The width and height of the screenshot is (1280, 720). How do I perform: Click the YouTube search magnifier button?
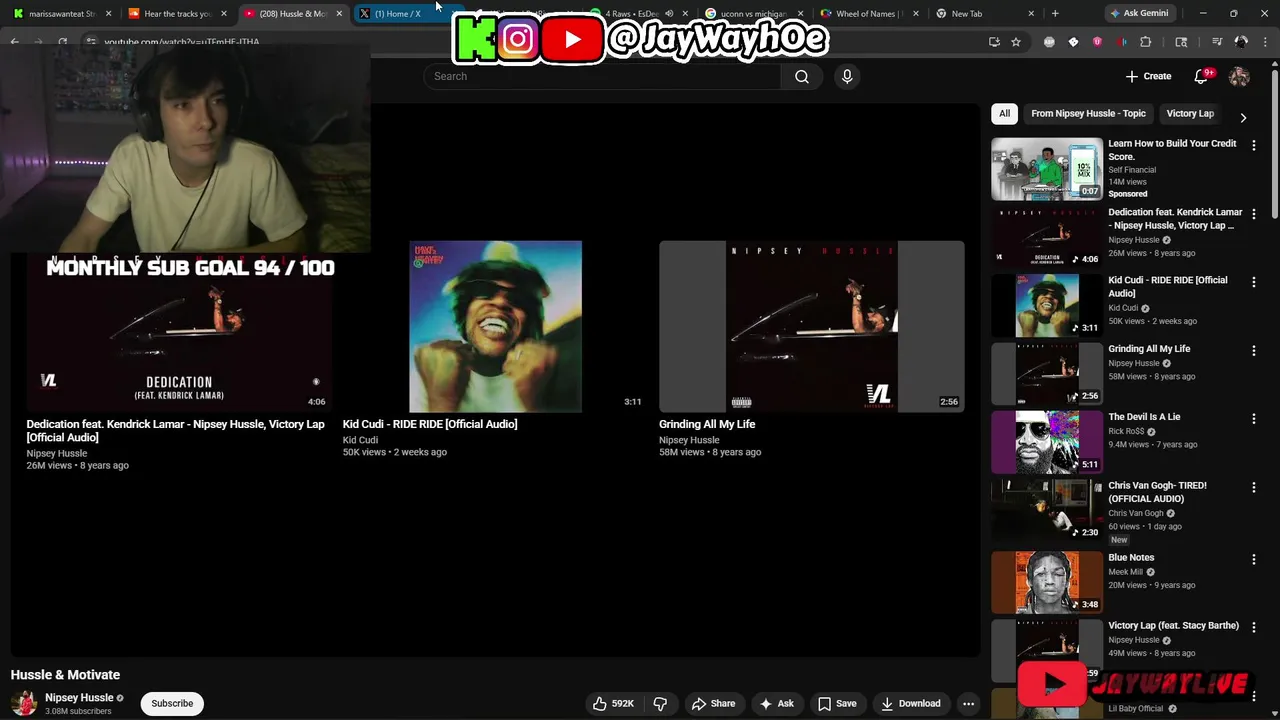coord(801,76)
